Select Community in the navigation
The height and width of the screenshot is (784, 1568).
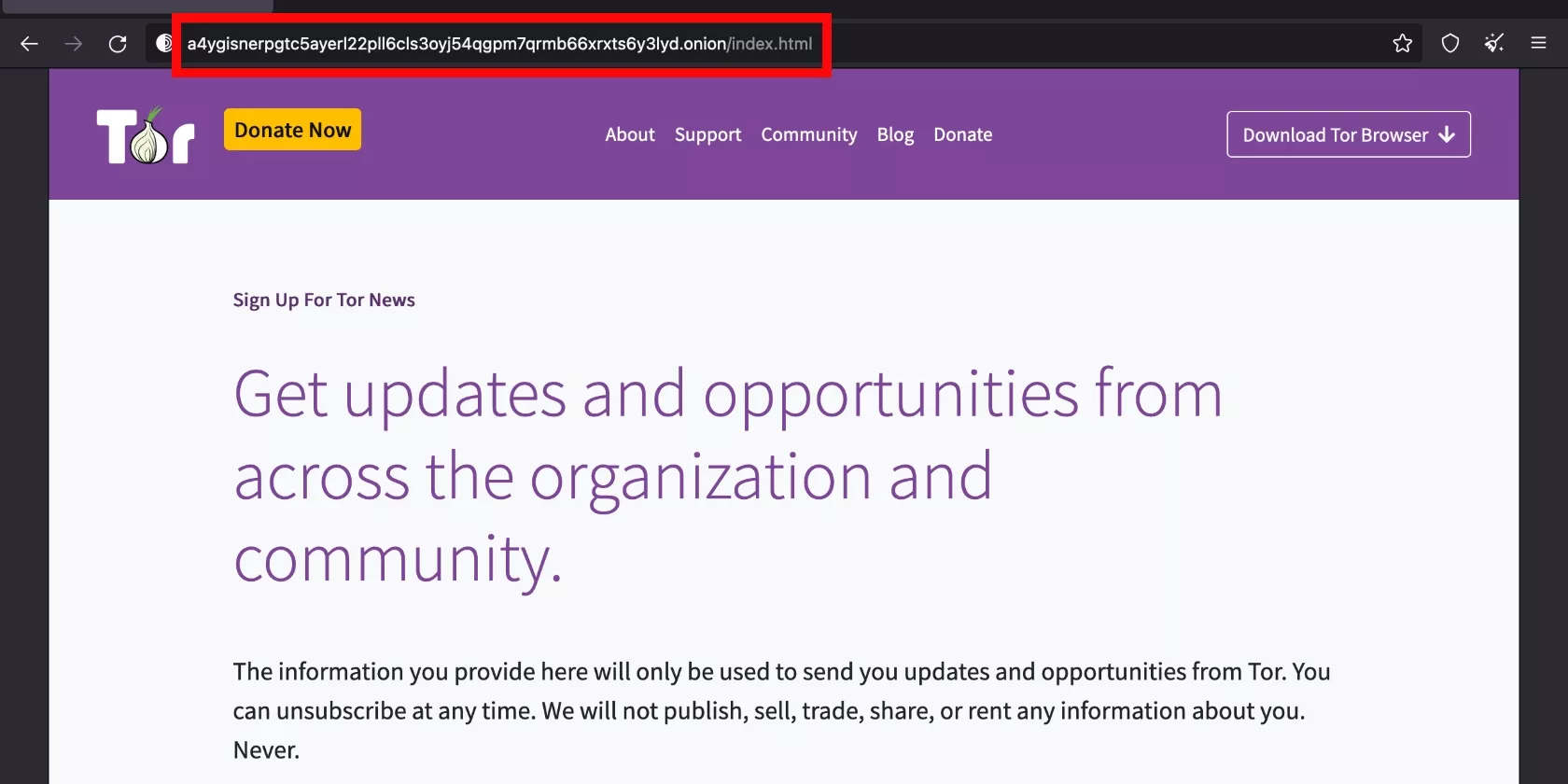[808, 134]
